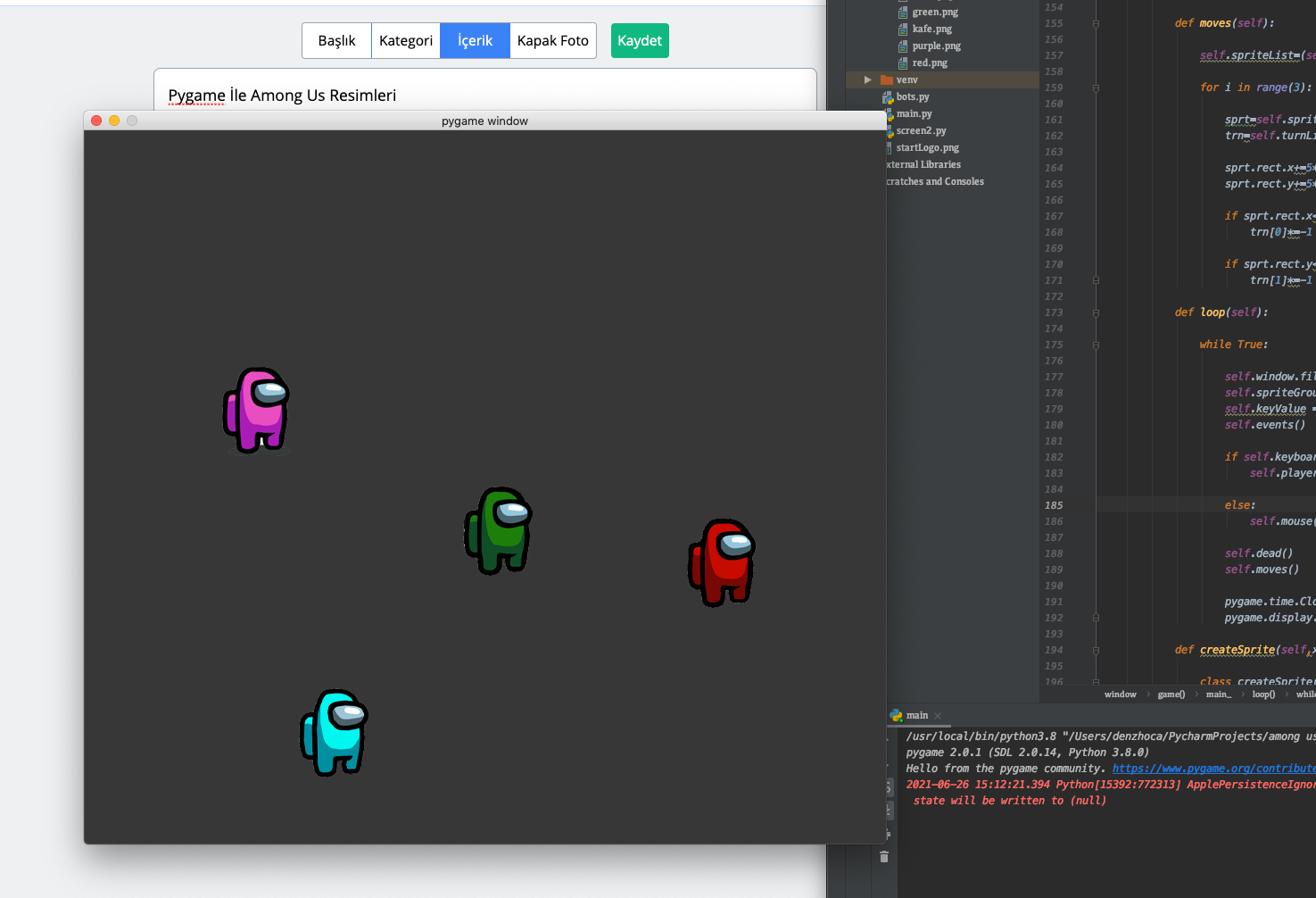Click line number 185 in the gutter

pos(1054,505)
